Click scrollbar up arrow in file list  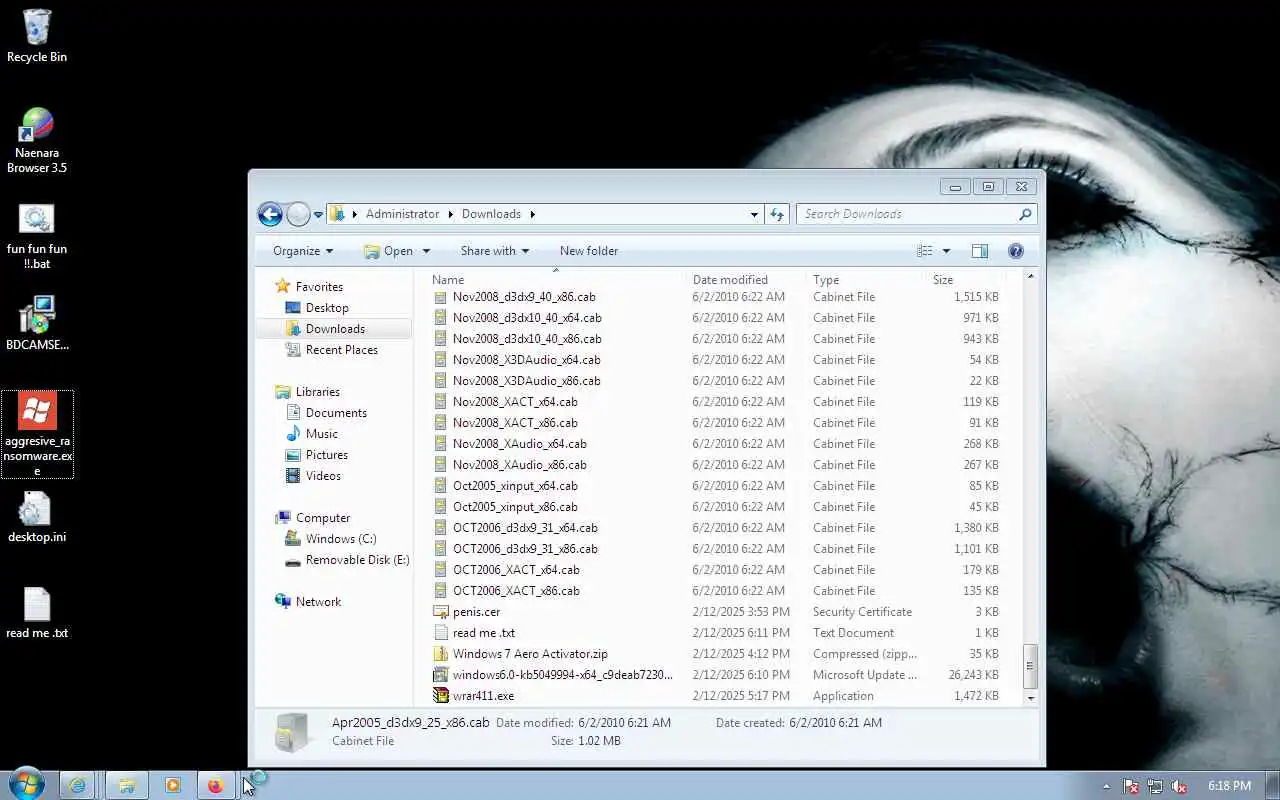pos(1031,276)
